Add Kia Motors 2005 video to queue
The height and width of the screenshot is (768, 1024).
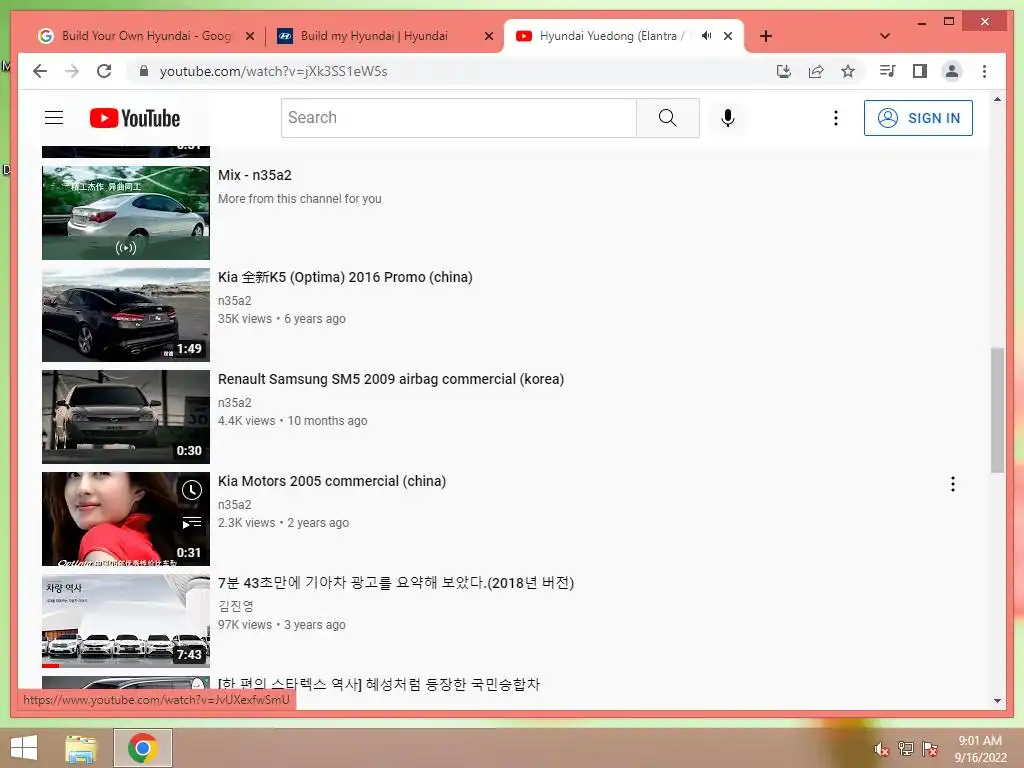point(191,522)
